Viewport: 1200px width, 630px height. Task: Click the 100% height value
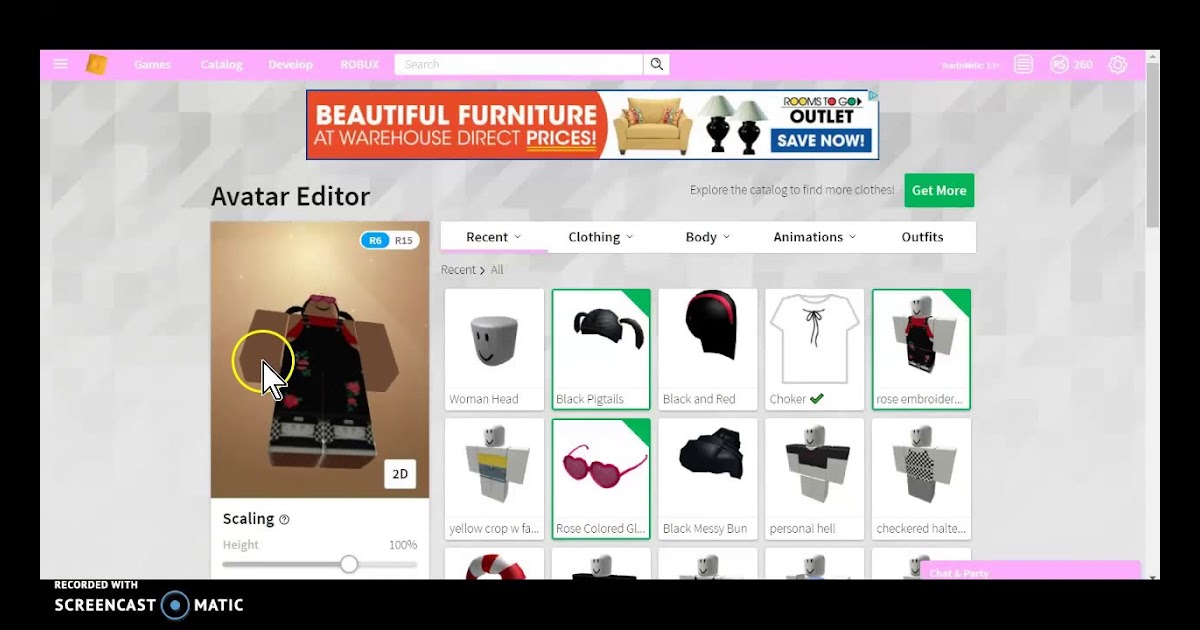coord(403,545)
